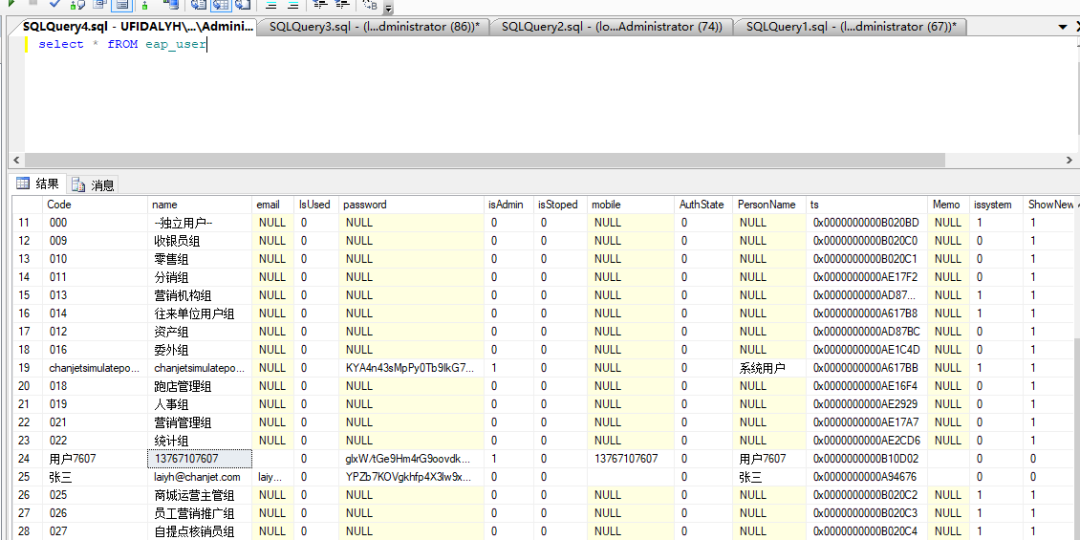Click the name cell --独立用户--
The height and width of the screenshot is (540, 1080).
(x=200, y=222)
